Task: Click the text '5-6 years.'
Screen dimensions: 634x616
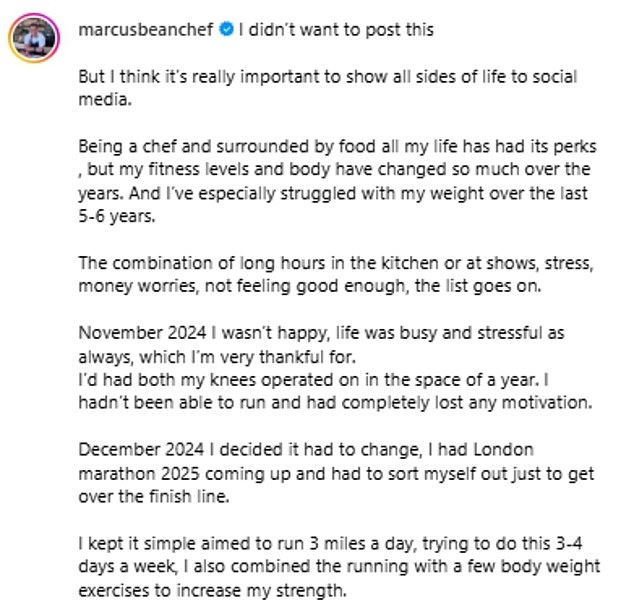Action: point(117,216)
